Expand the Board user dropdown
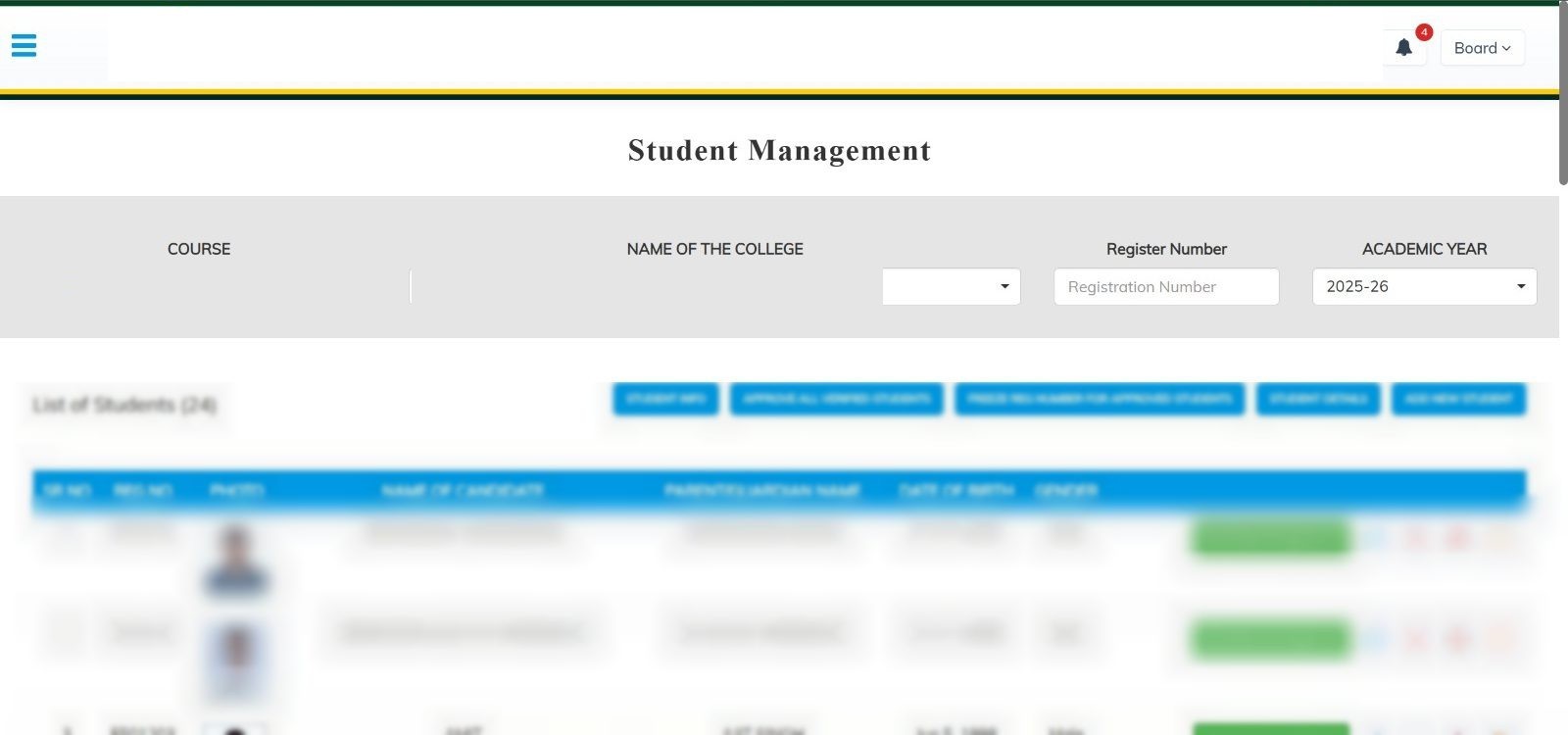 (x=1482, y=48)
